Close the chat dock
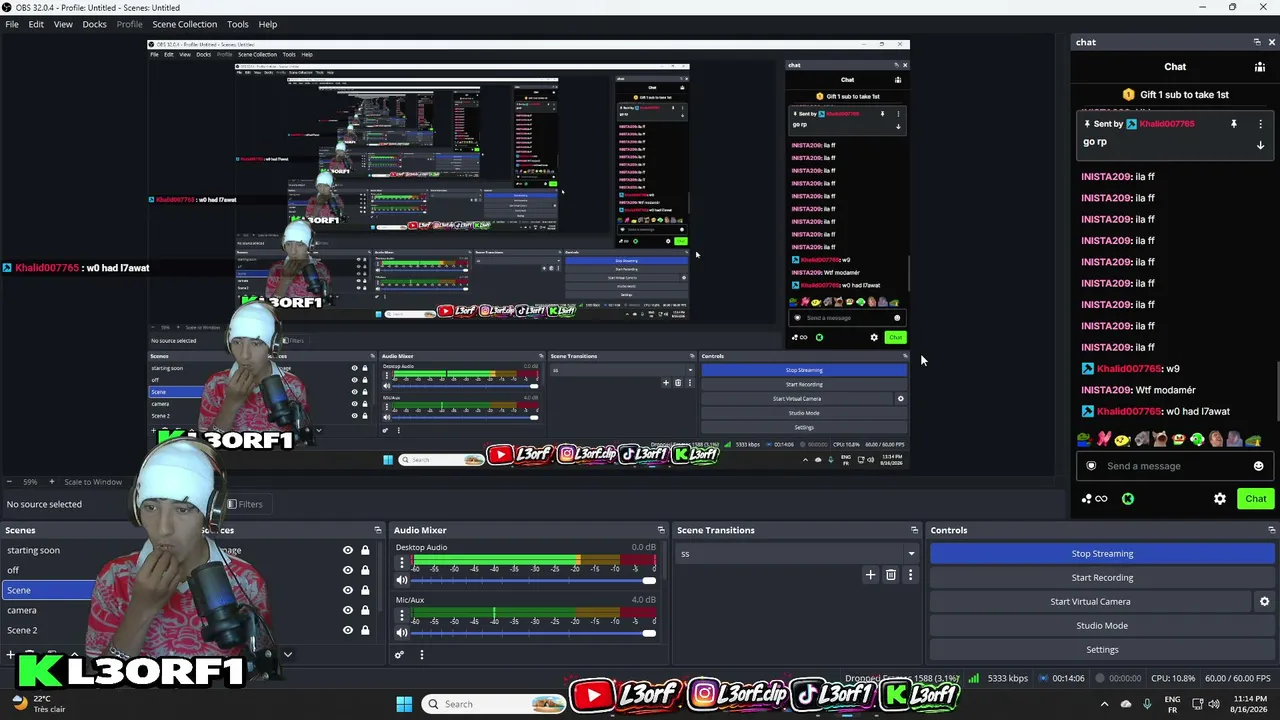Screen dimensions: 1280x720 click(1272, 42)
